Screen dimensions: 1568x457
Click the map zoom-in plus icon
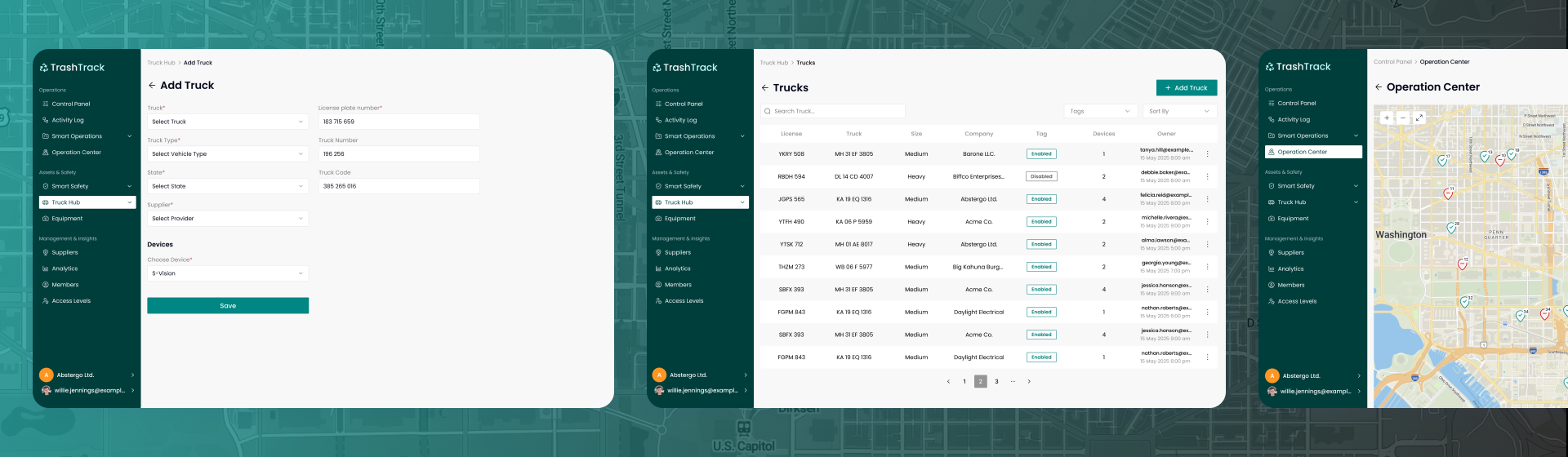(x=1386, y=118)
